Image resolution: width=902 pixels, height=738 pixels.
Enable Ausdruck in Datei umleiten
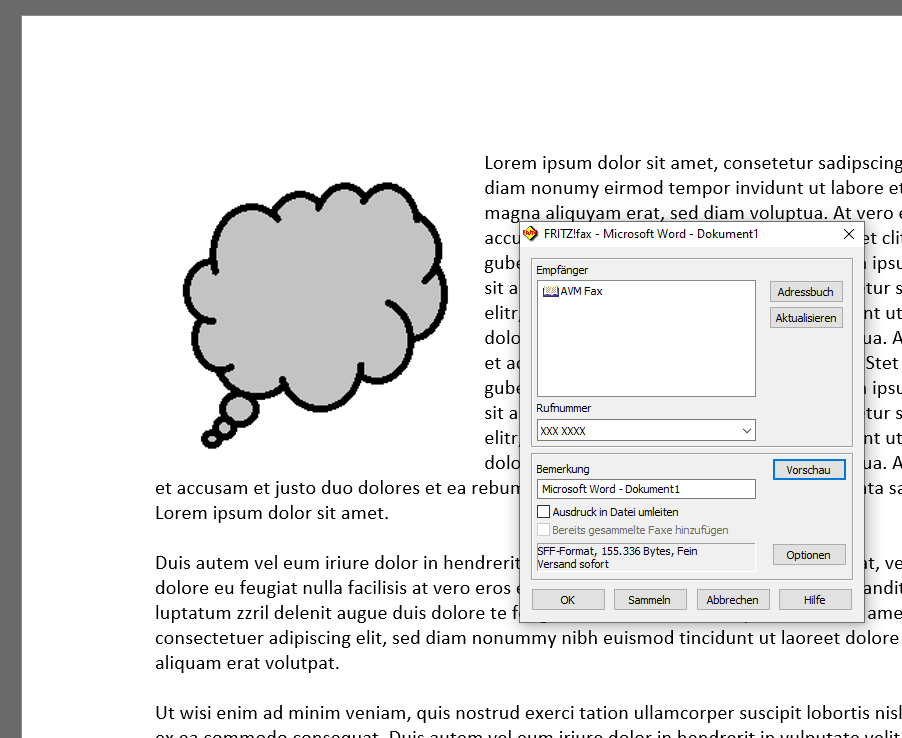pyautogui.click(x=544, y=511)
